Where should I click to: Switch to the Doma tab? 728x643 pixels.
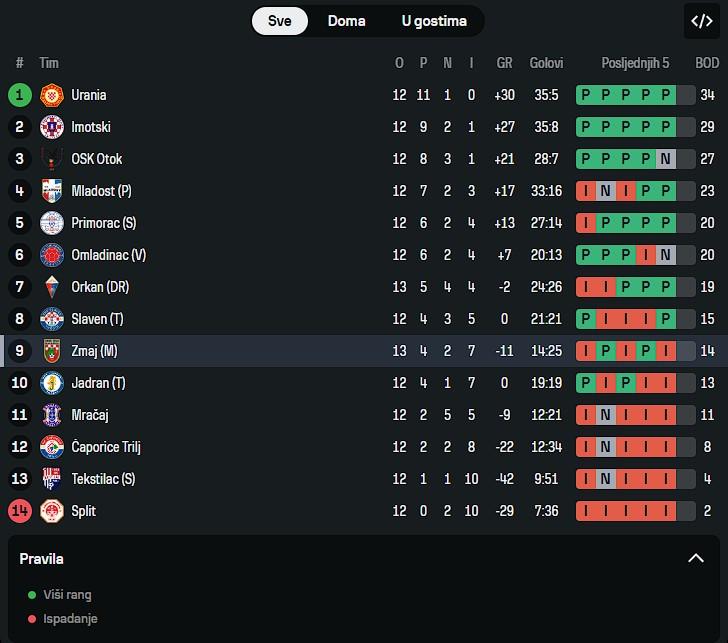[x=346, y=21]
